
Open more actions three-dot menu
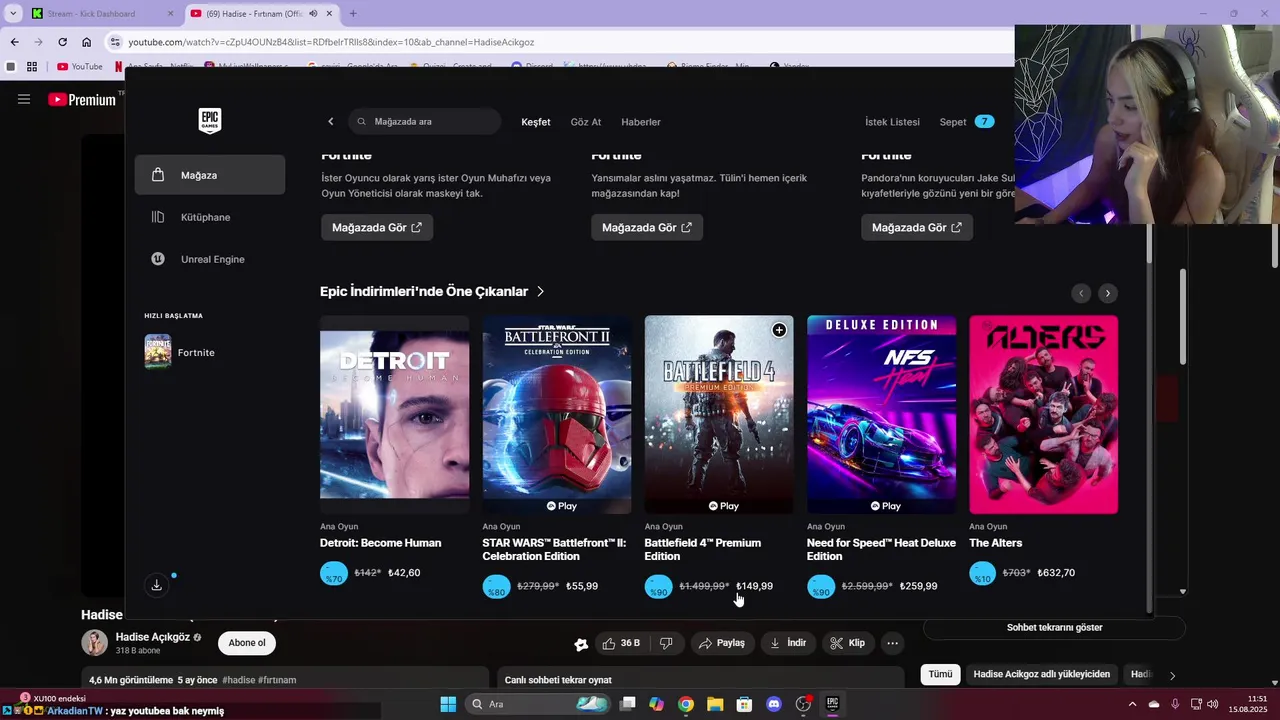[x=893, y=643]
